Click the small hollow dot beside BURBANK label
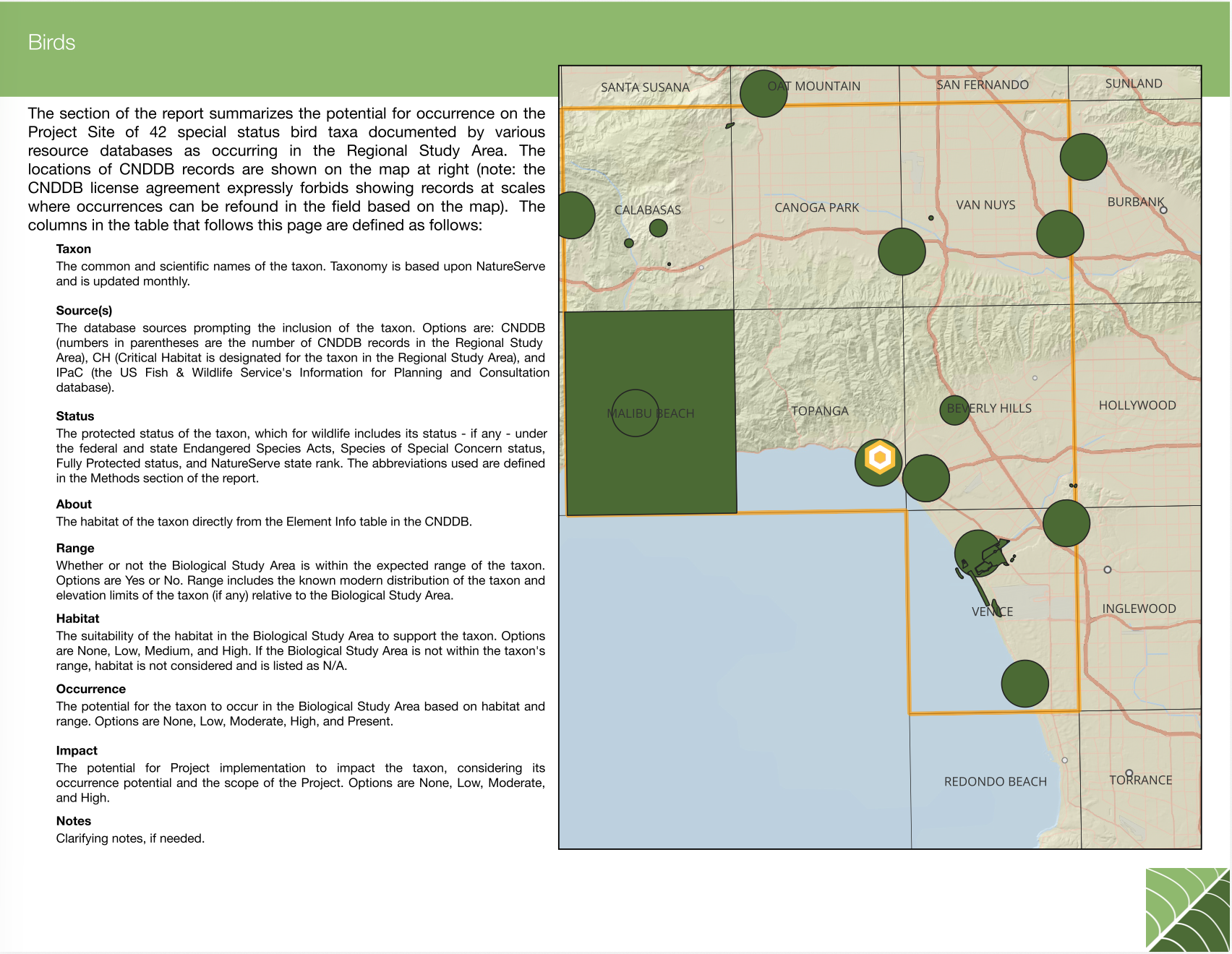1232x954 pixels. [x=1163, y=210]
